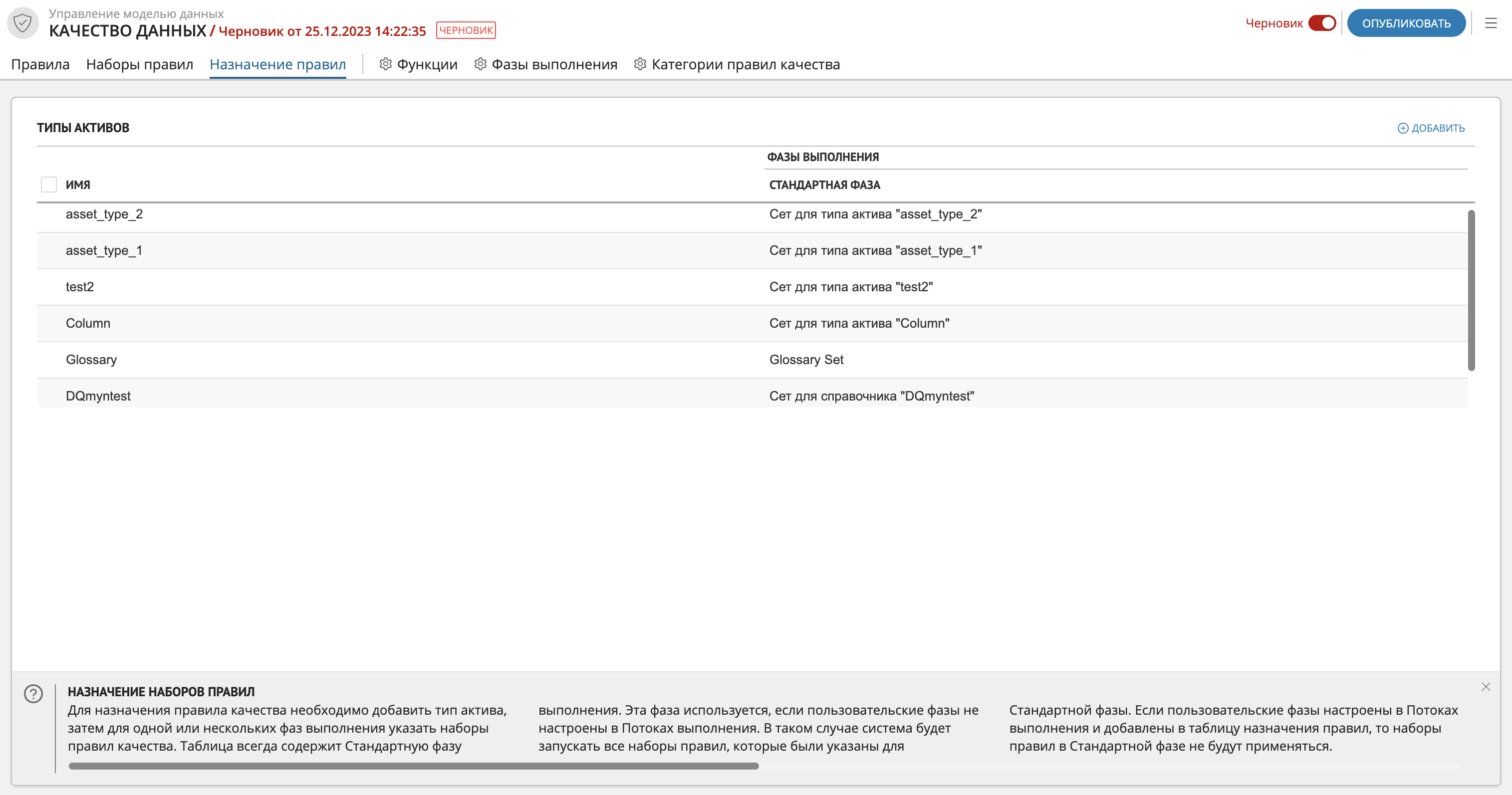Click the gear icon beside Категории правил качества
Viewport: 1512px width, 795px height.
coord(640,64)
